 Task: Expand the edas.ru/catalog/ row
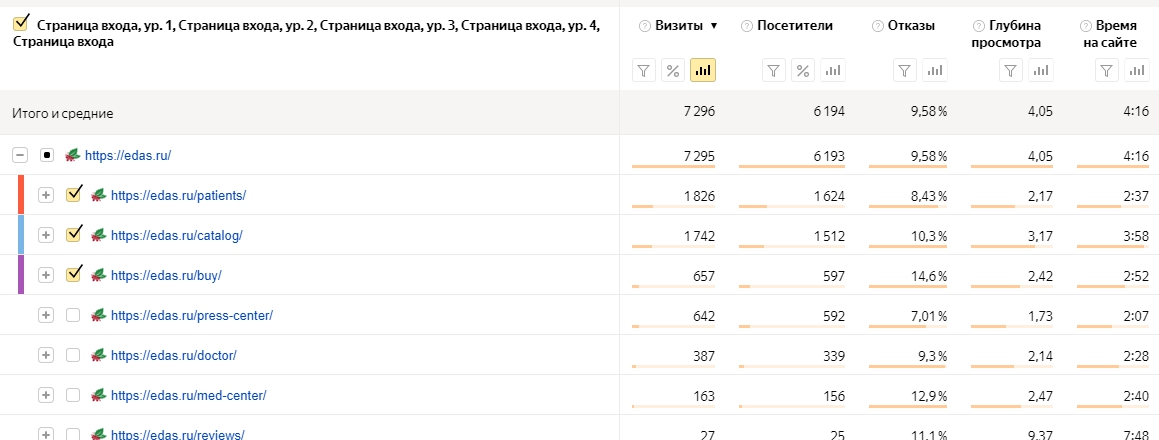(45, 235)
